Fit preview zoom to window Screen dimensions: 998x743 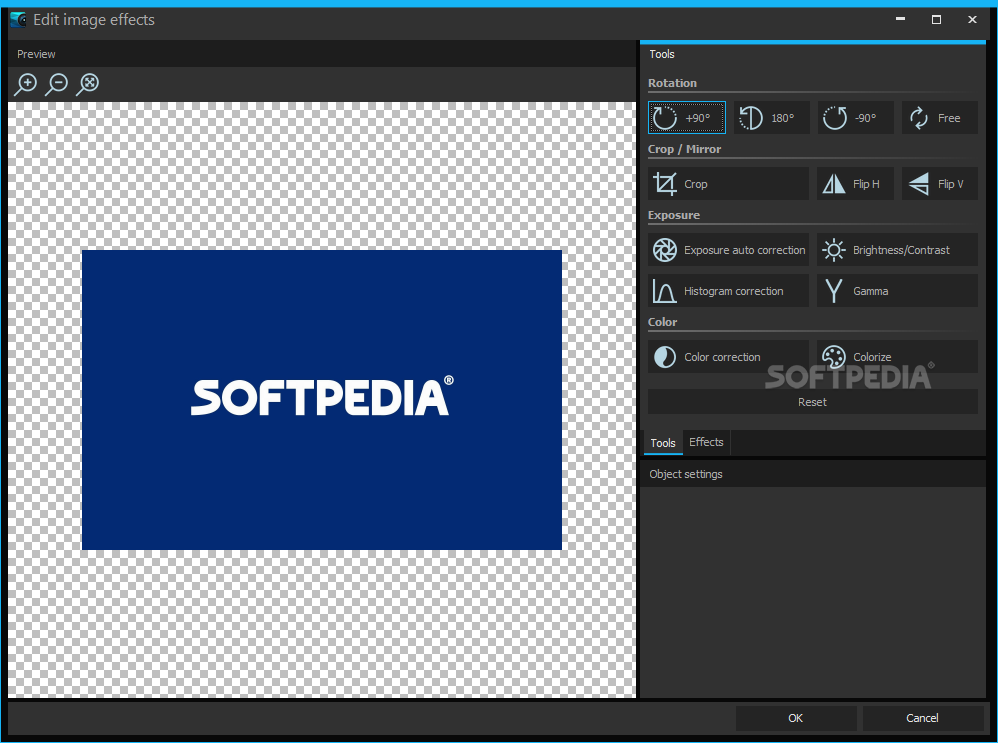coord(88,83)
